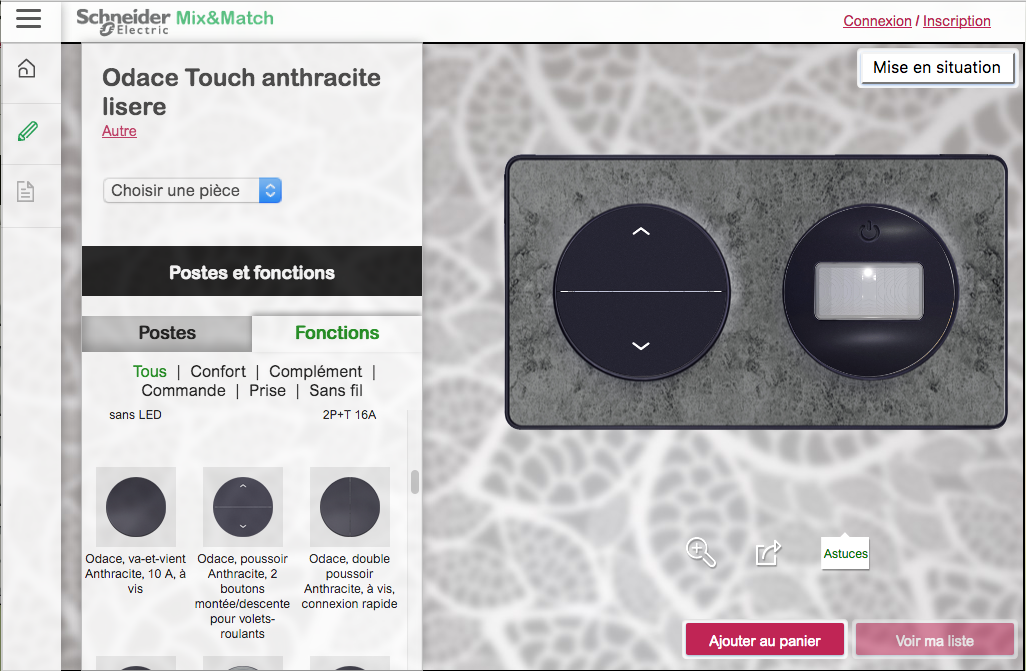Click 'Odace, poussoir Anthracite, 2 boutons' label

242,596
